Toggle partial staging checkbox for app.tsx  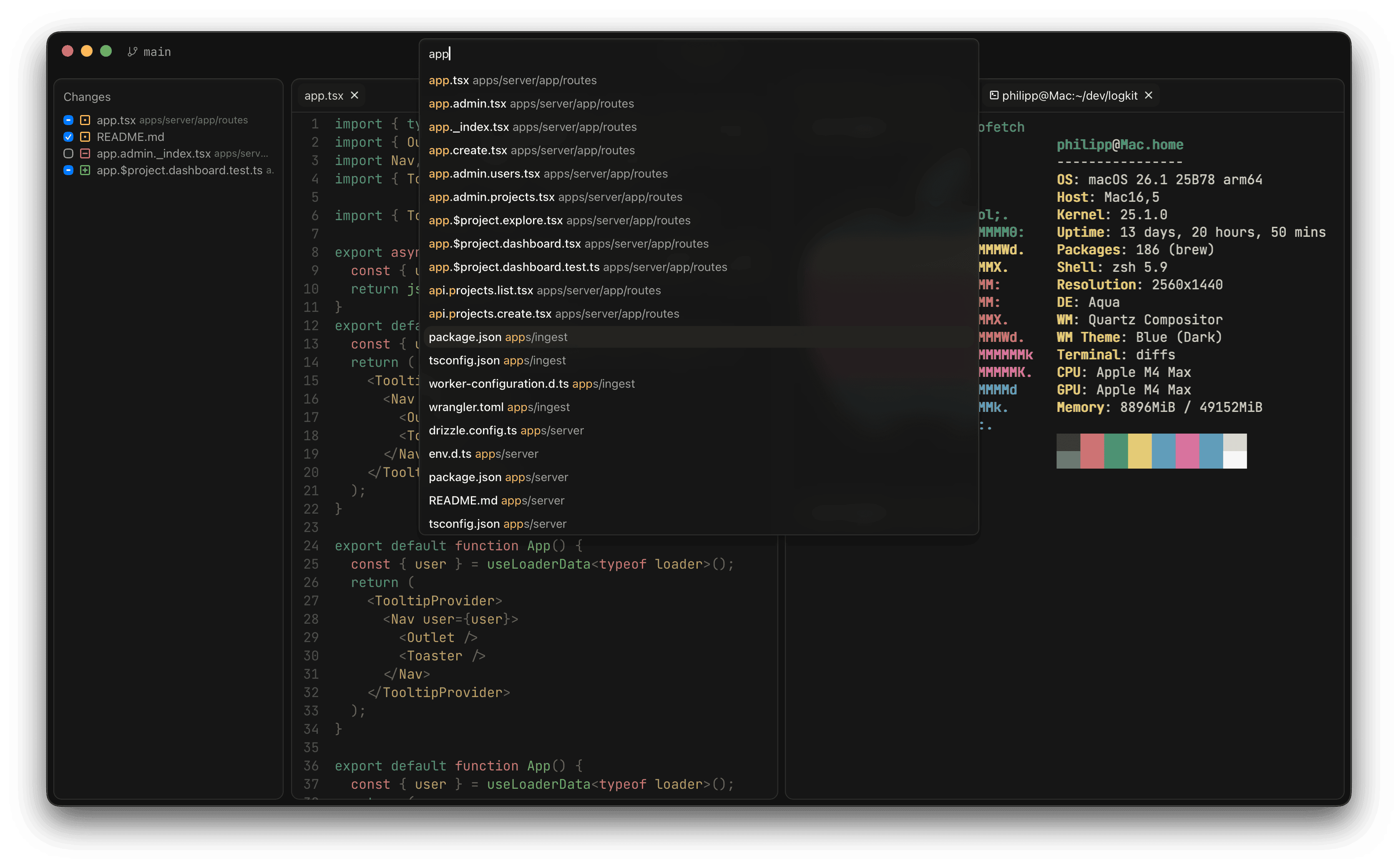(68, 120)
